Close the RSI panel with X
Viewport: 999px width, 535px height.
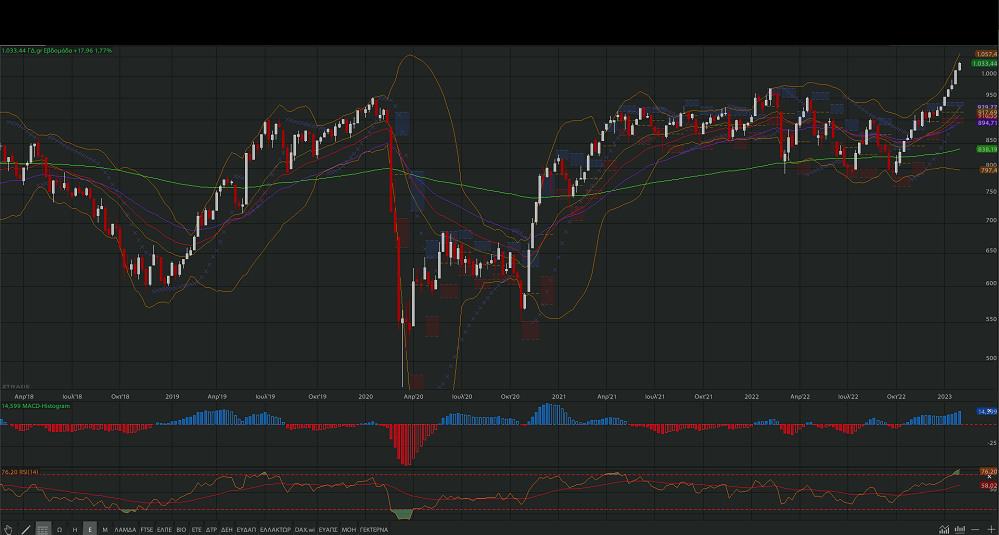click(989, 476)
